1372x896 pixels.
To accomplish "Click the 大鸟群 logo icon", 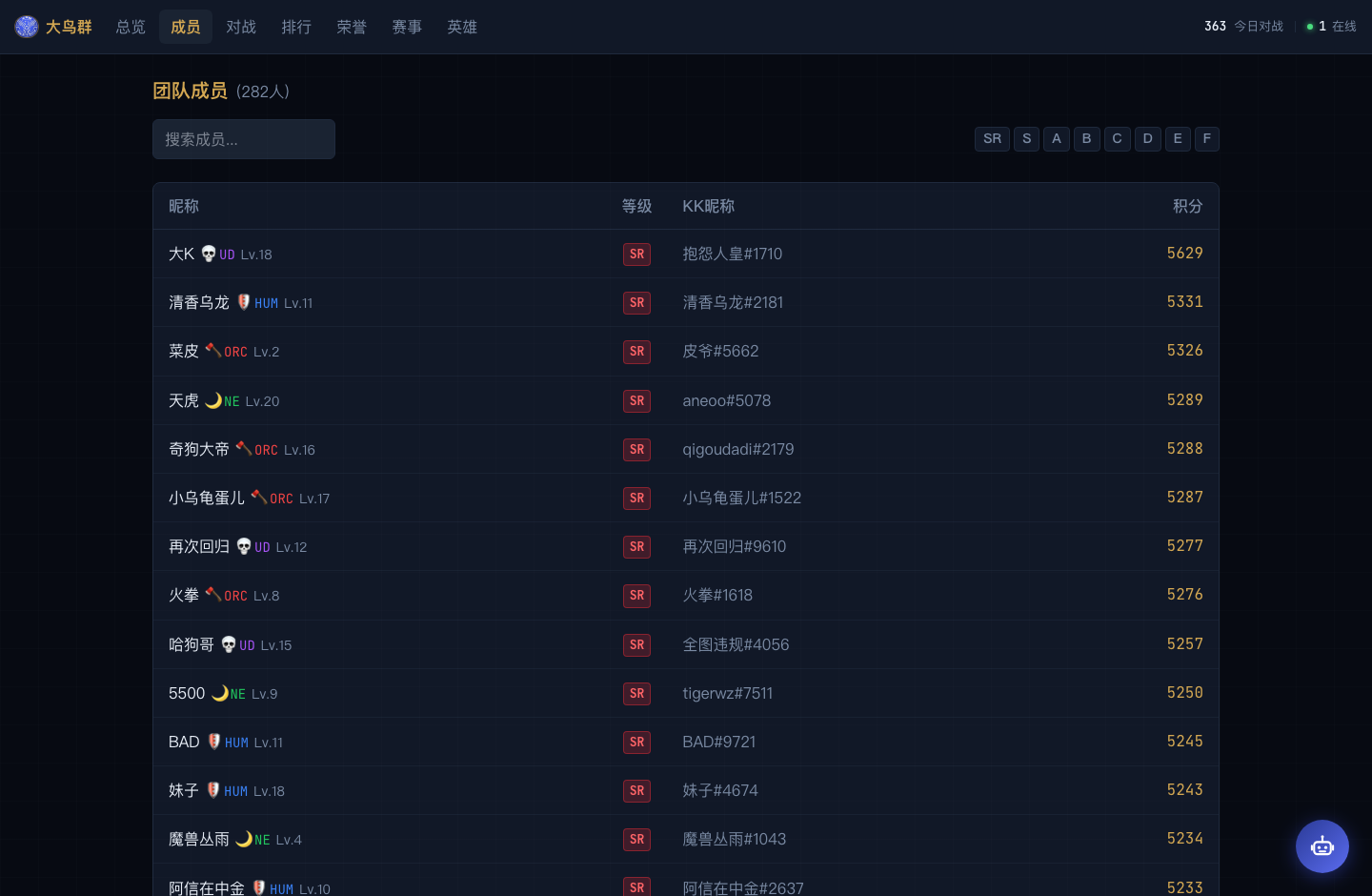I will (27, 27).
